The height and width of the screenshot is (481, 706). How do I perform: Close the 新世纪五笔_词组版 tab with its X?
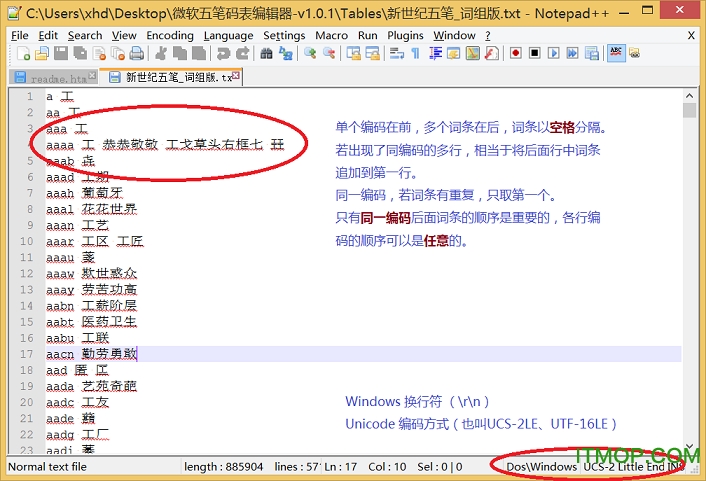[x=236, y=75]
